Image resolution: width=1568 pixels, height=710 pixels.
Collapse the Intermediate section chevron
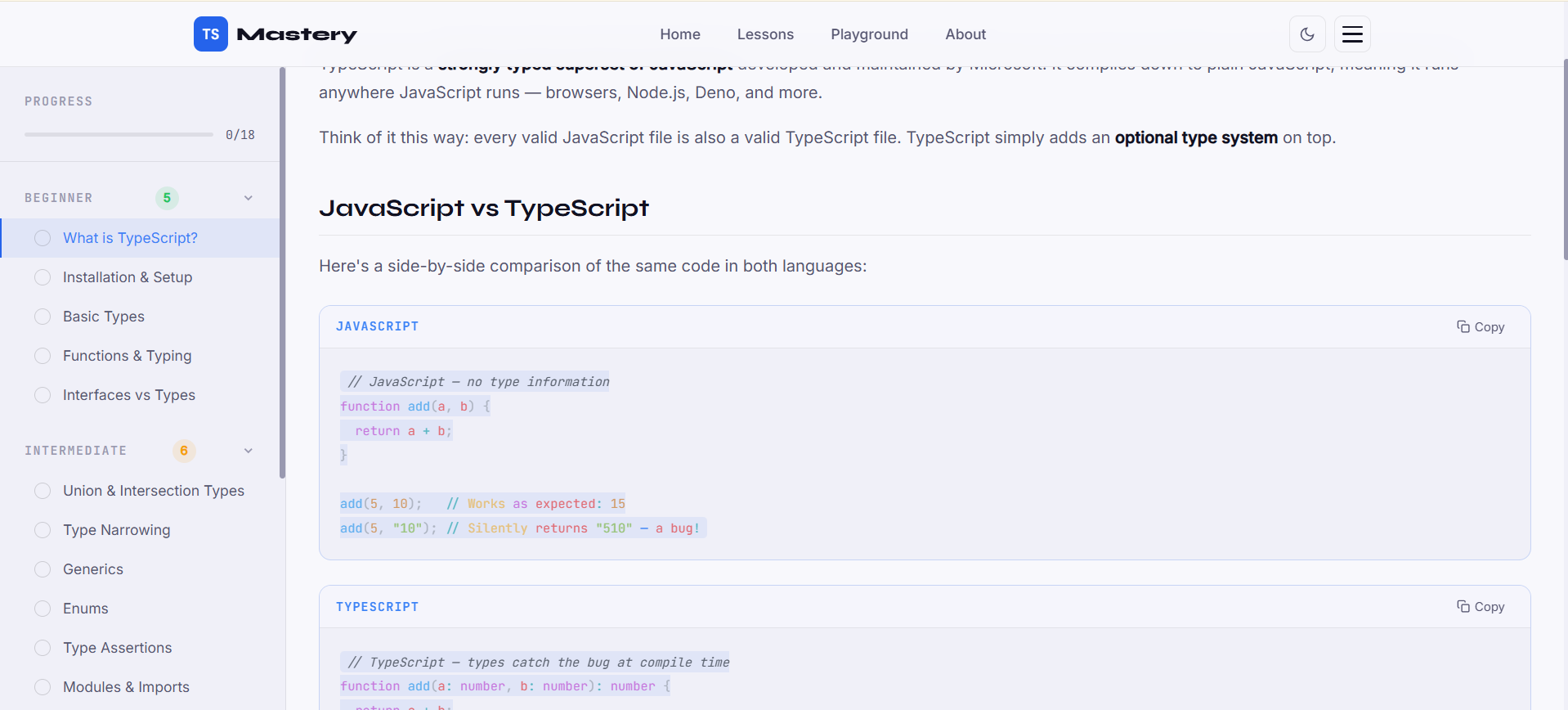coord(249,451)
